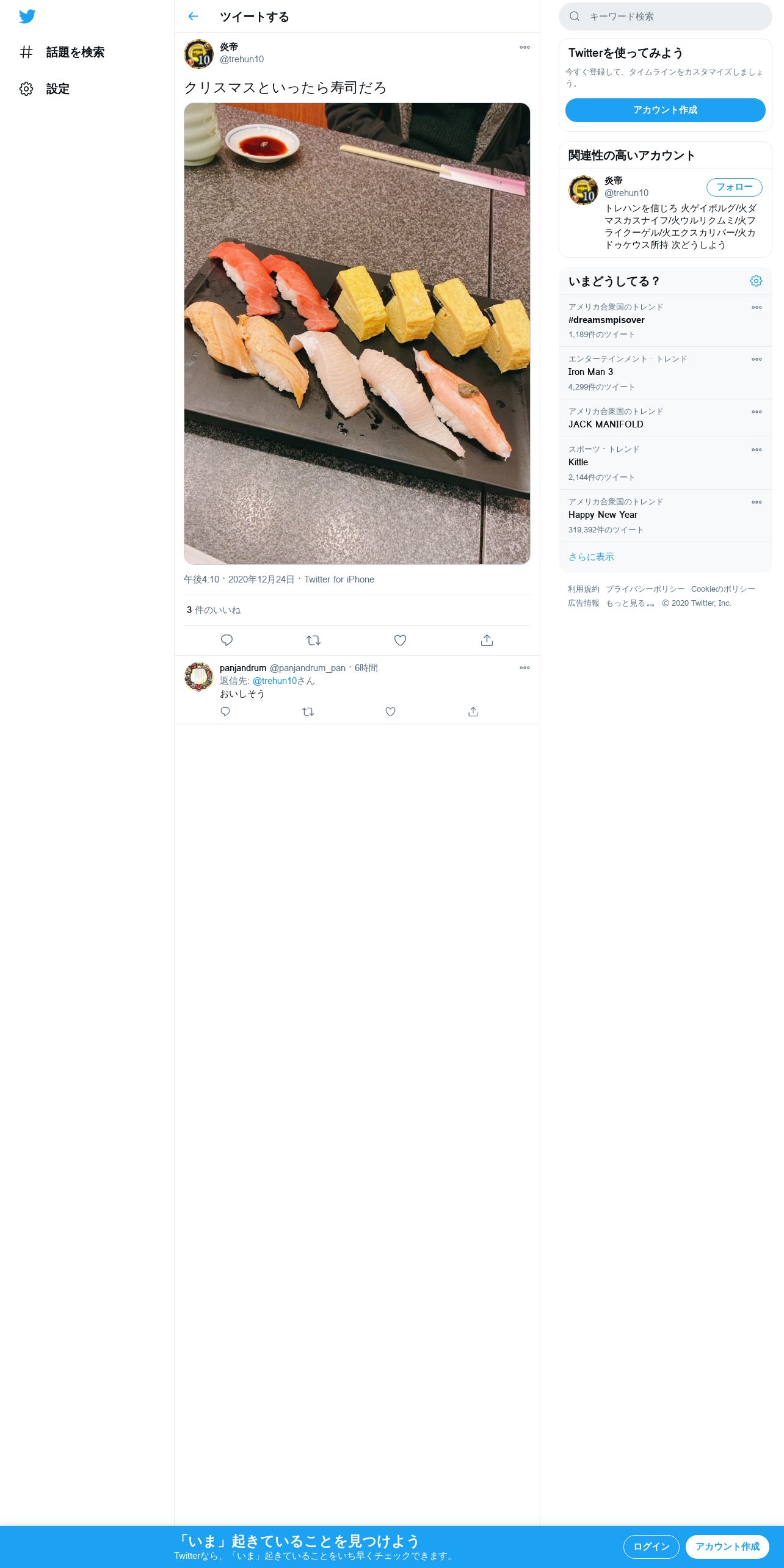The height and width of the screenshot is (1568, 784).
Task: Open options for #dreamsmpisover trend
Action: pos(757,307)
